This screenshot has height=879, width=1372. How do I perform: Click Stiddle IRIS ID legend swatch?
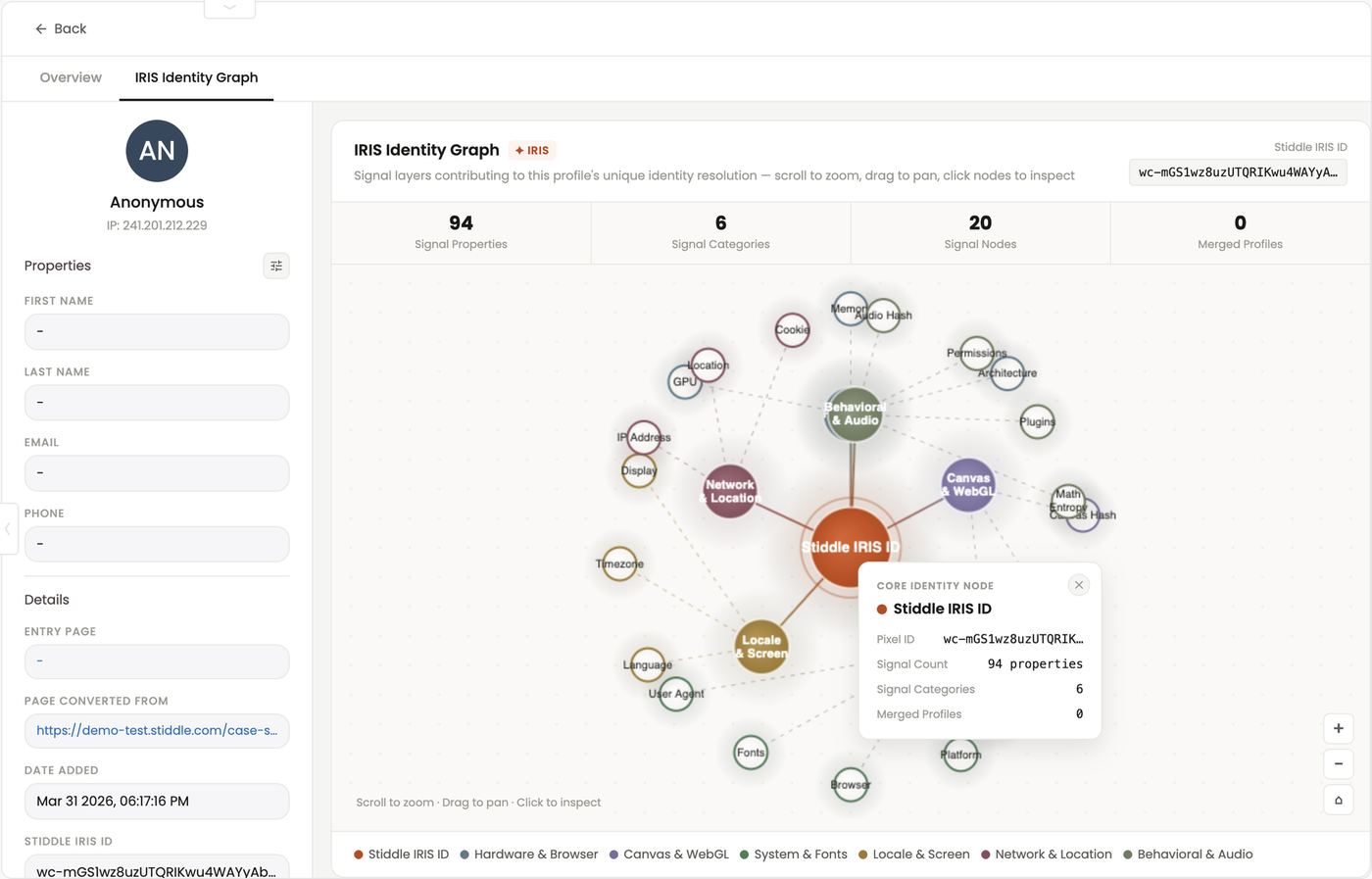[x=359, y=855]
